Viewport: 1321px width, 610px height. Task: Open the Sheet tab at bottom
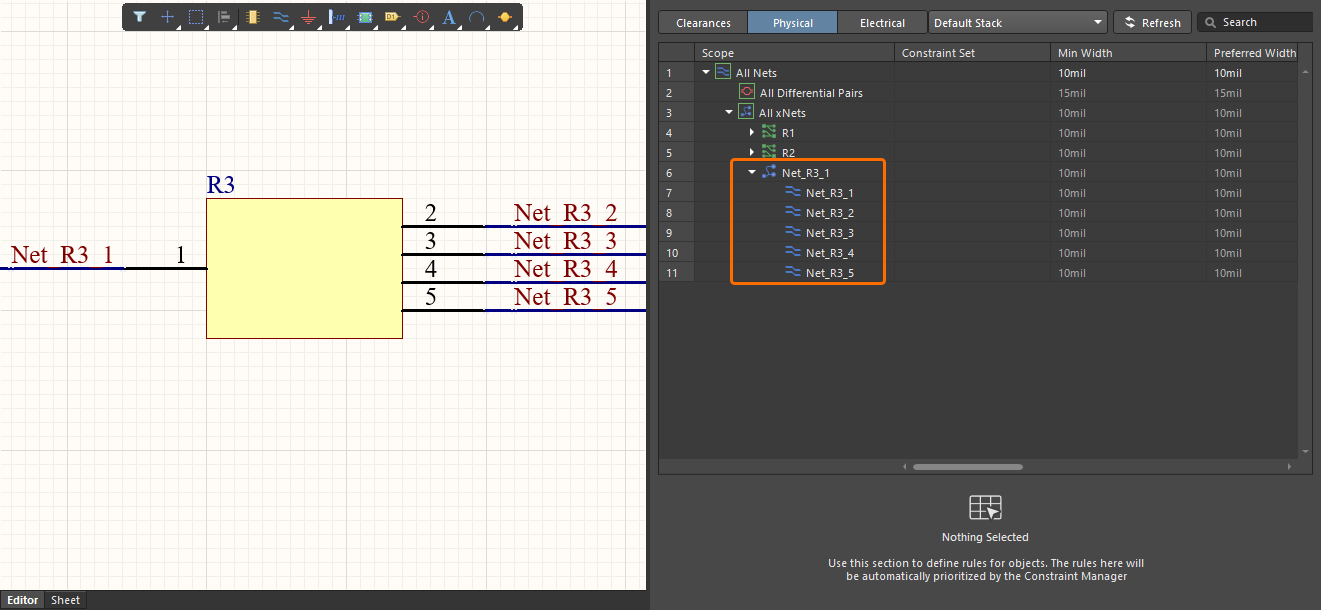tap(66, 600)
